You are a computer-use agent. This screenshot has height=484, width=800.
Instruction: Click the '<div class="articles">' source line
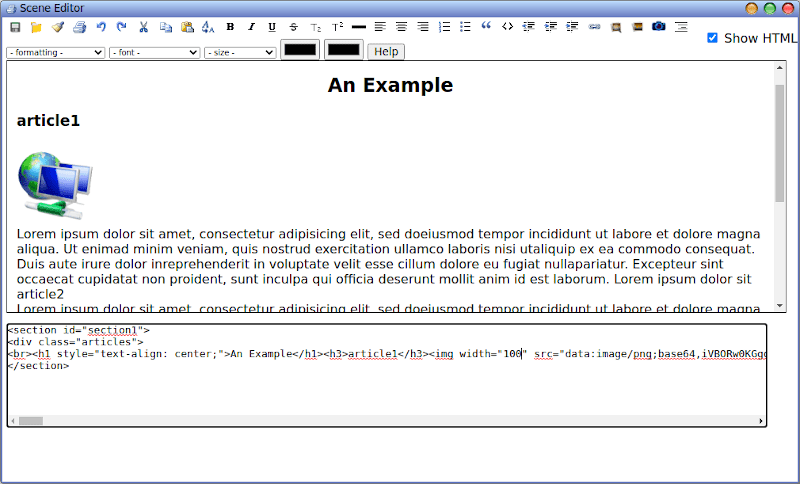(76, 342)
